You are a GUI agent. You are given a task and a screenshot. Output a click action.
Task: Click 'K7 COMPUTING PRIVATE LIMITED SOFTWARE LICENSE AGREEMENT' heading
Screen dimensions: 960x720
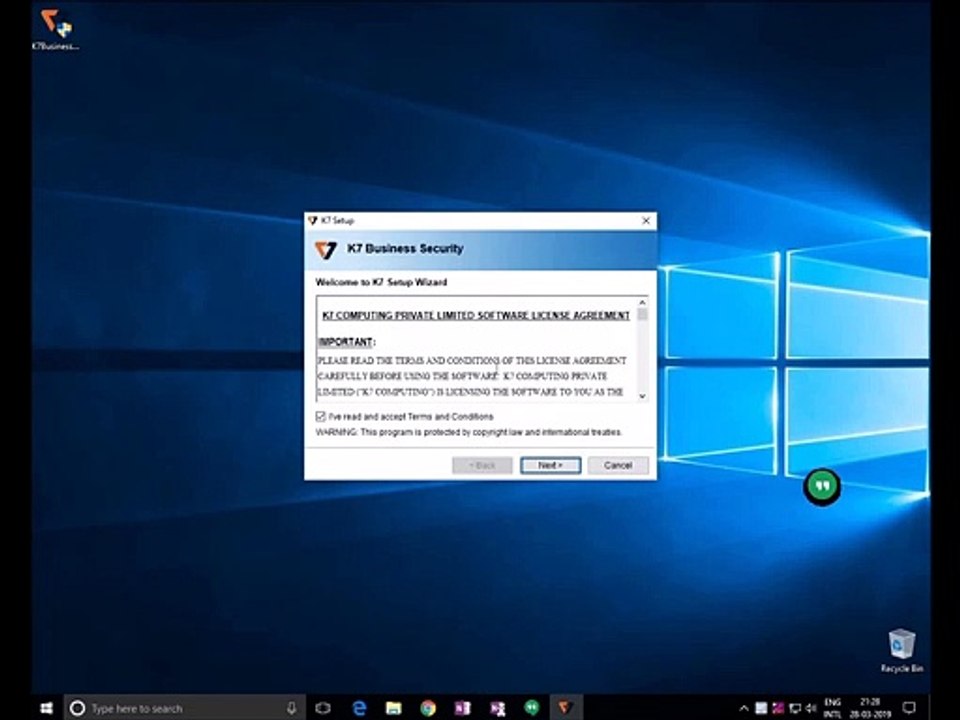tap(476, 315)
